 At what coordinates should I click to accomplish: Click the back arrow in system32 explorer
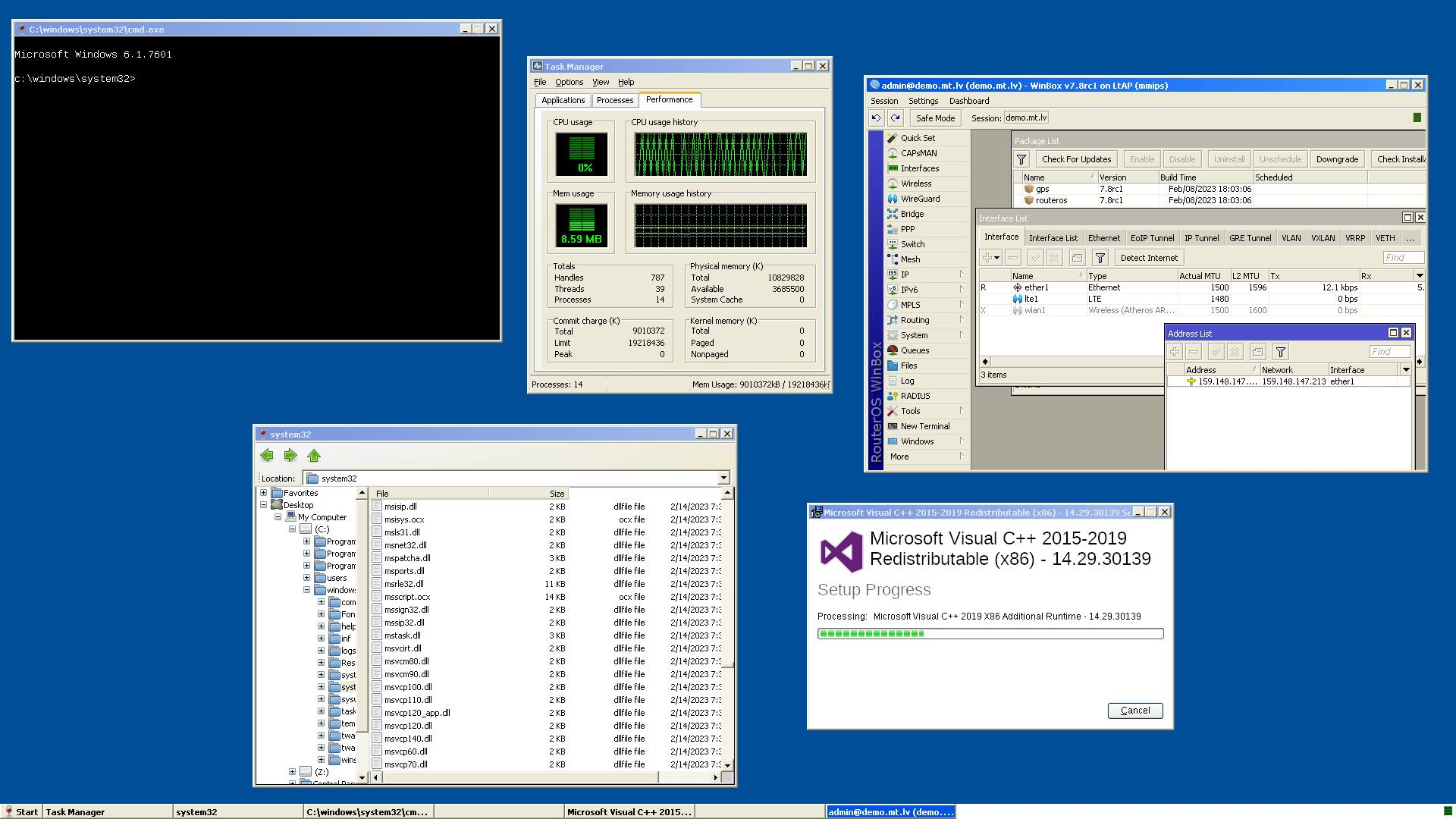click(x=267, y=455)
